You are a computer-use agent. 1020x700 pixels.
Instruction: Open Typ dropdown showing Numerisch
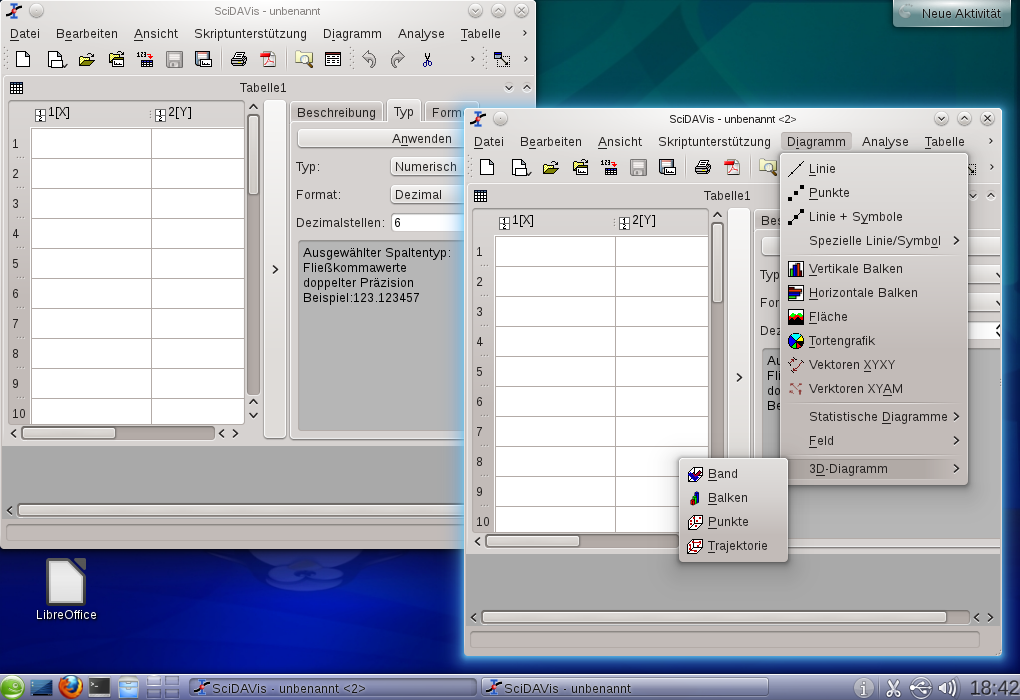[x=427, y=167]
